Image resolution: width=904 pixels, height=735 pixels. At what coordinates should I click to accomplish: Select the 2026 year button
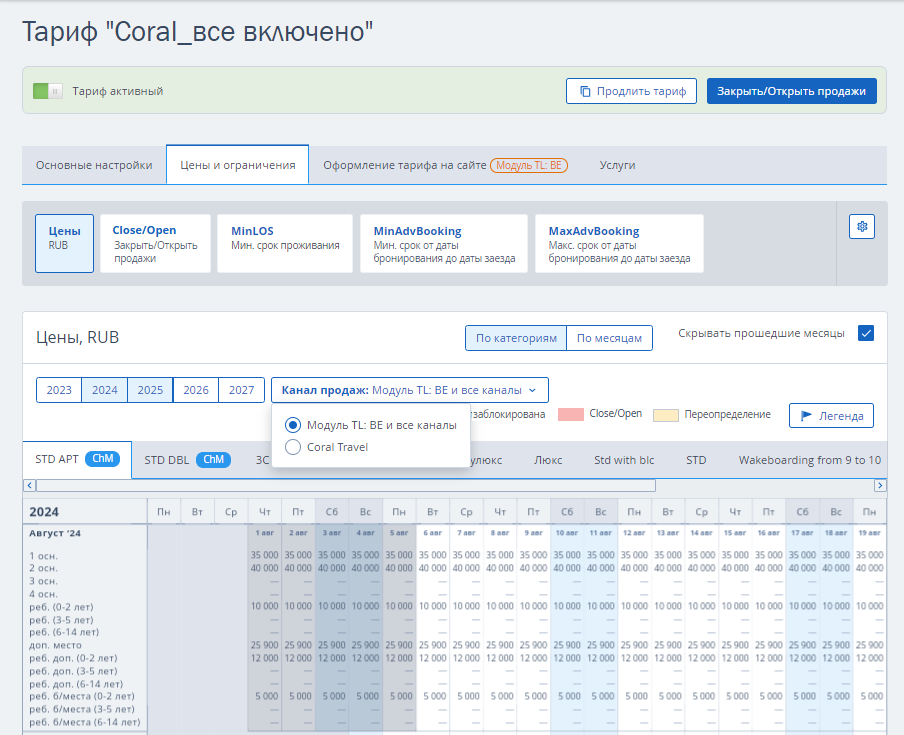(x=196, y=390)
